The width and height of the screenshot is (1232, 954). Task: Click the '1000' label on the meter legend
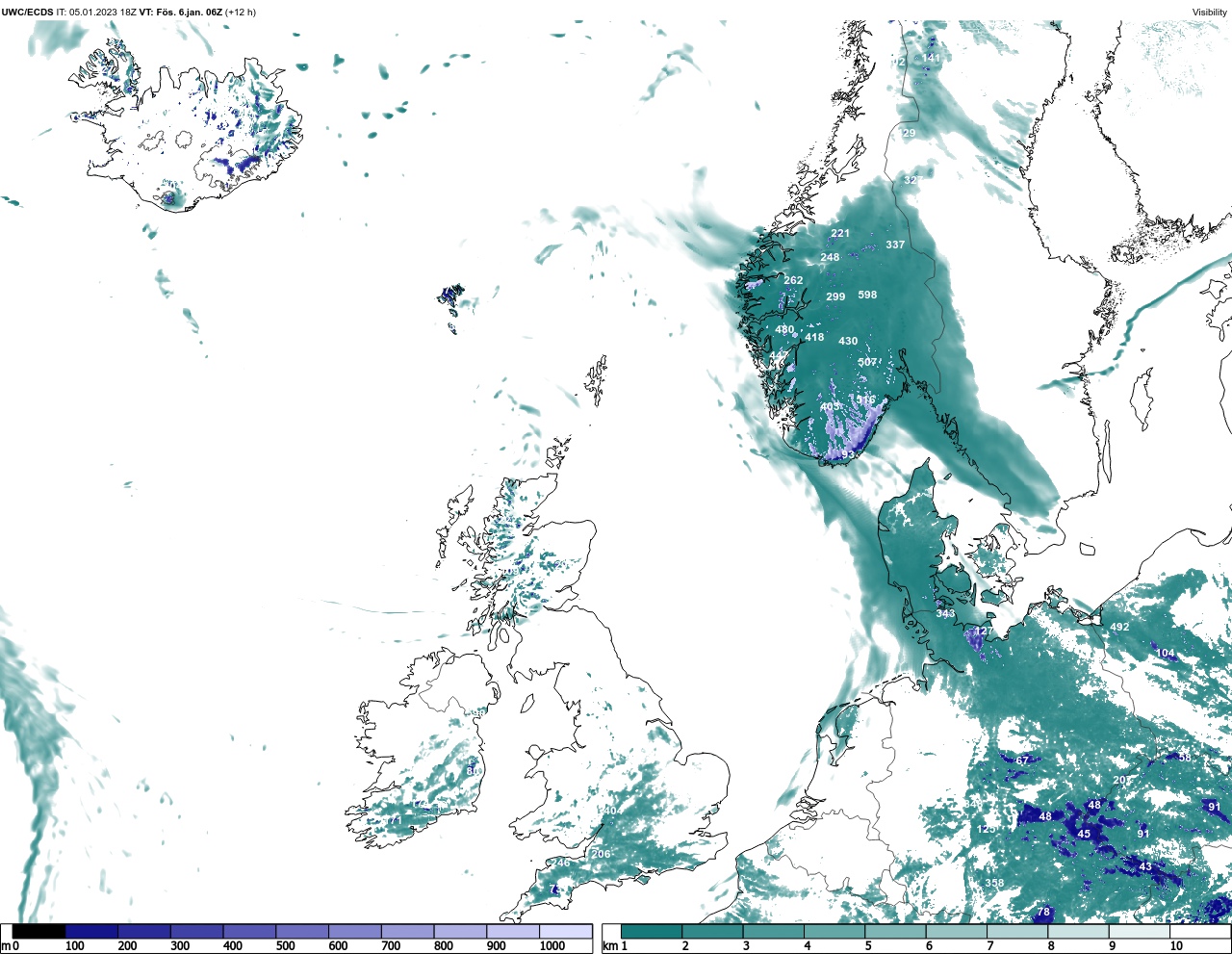coord(552,946)
